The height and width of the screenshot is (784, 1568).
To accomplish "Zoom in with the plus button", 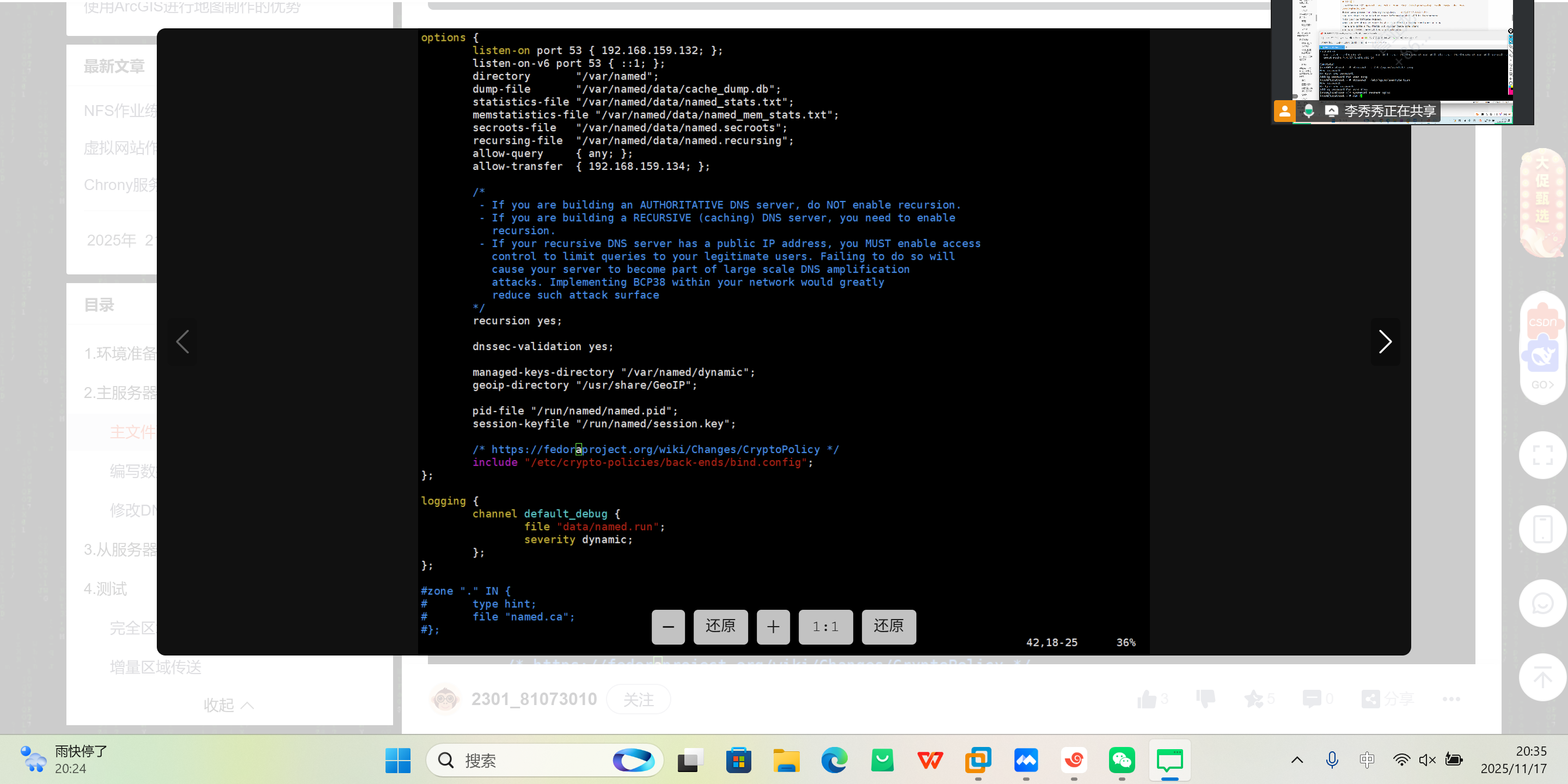I will pyautogui.click(x=773, y=626).
